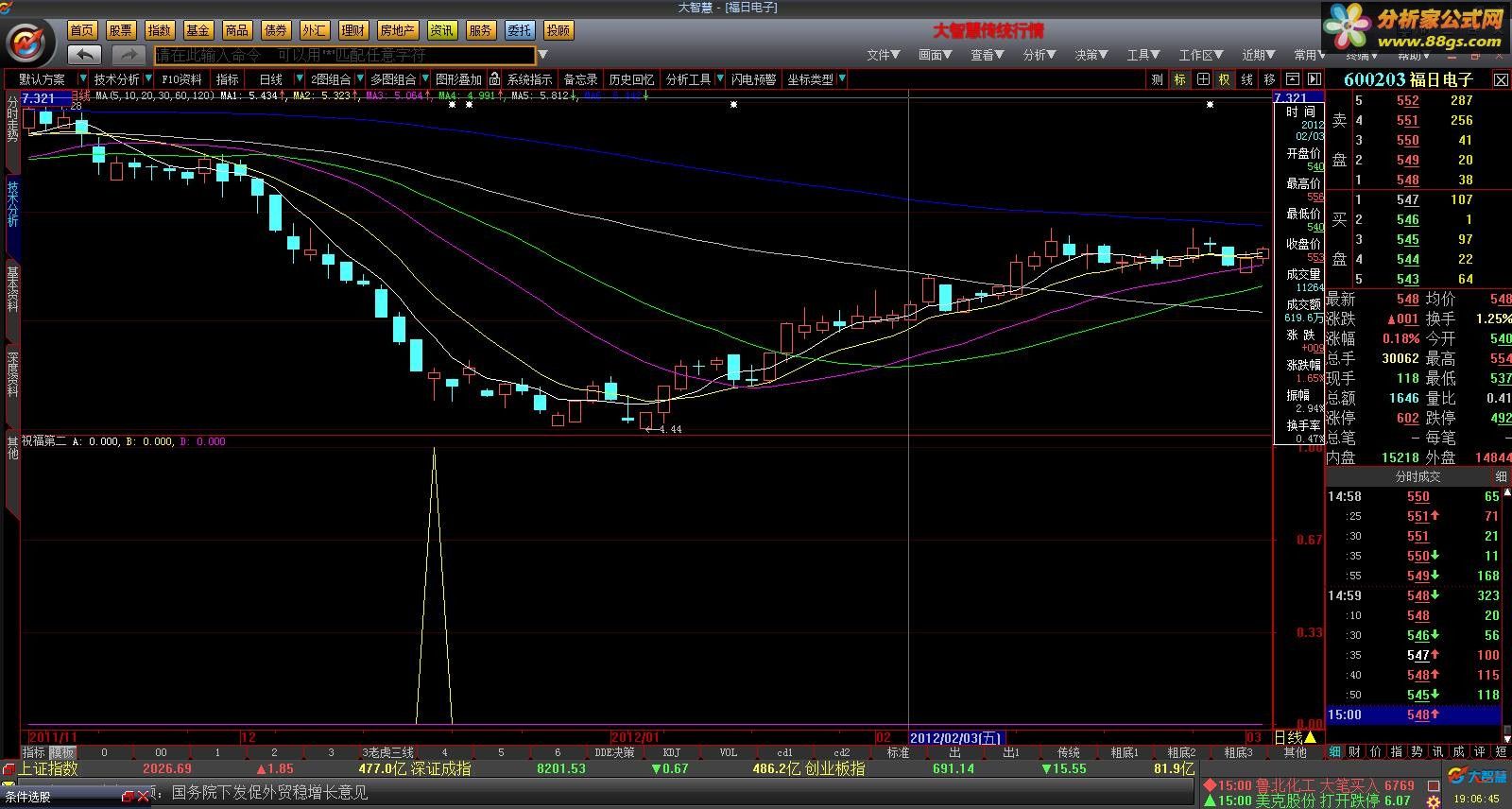Open the 股票 stocks section

(x=121, y=30)
